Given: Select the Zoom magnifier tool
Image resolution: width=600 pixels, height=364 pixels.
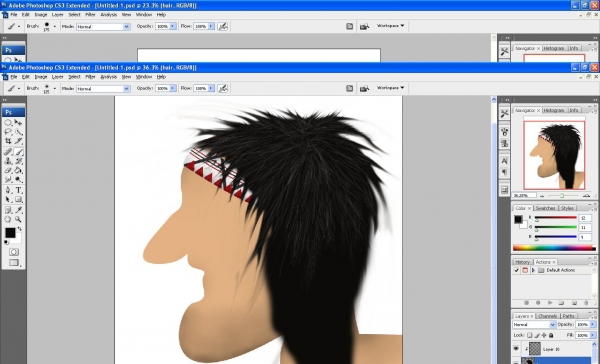Looking at the screenshot, I should 18,219.
